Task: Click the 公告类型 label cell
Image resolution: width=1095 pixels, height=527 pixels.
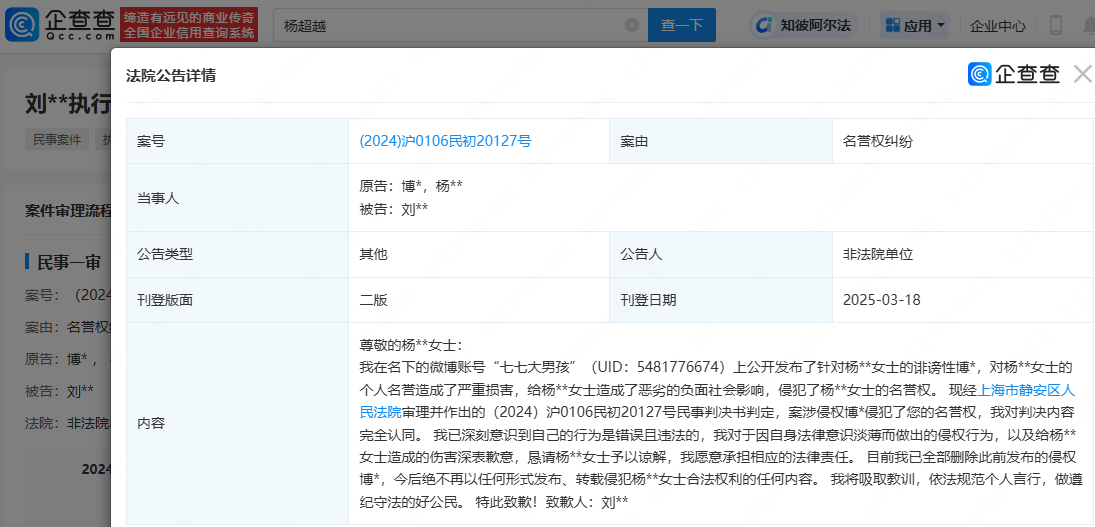Action: (x=237, y=255)
